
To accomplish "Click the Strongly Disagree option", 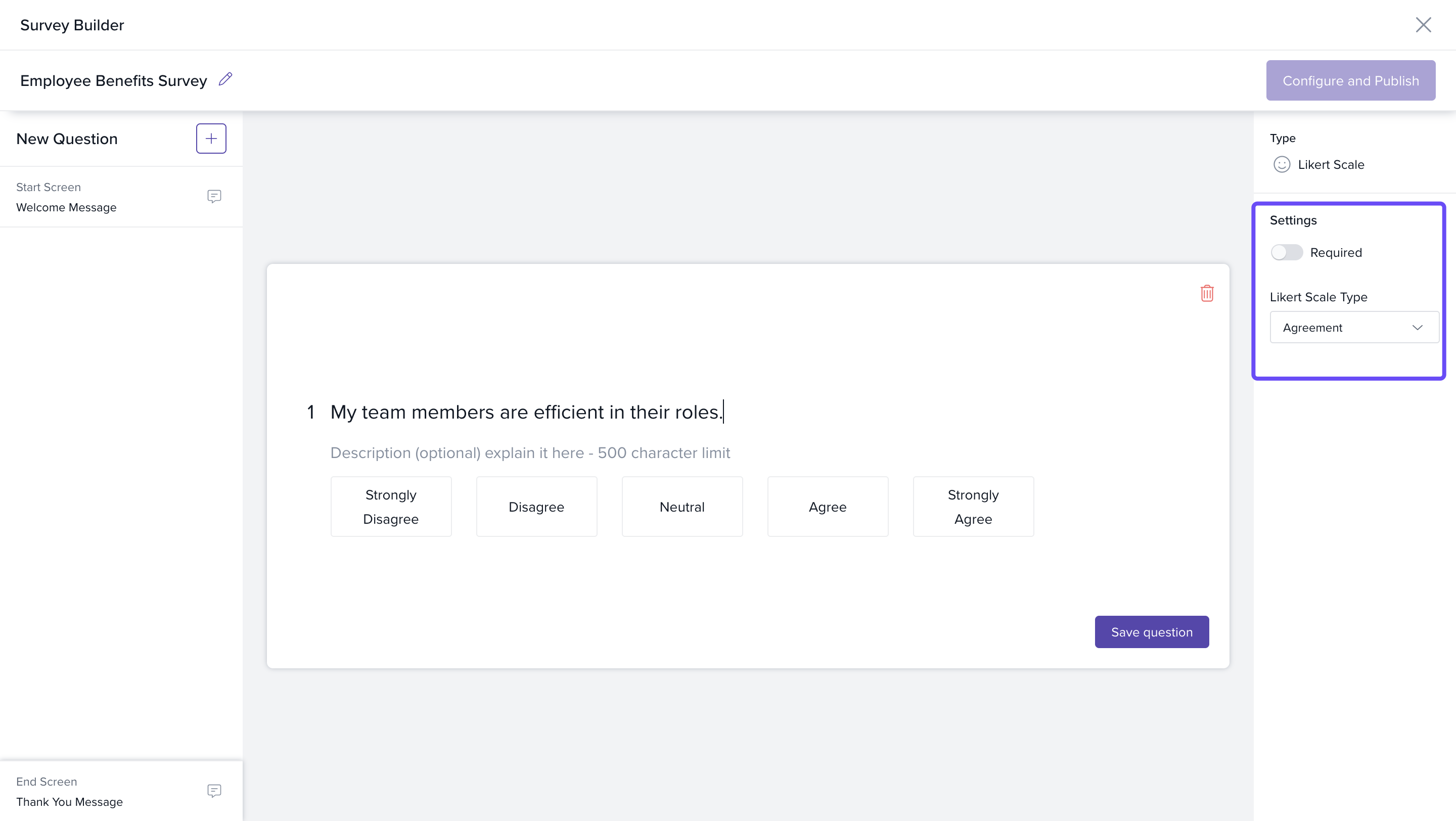I will (x=391, y=506).
